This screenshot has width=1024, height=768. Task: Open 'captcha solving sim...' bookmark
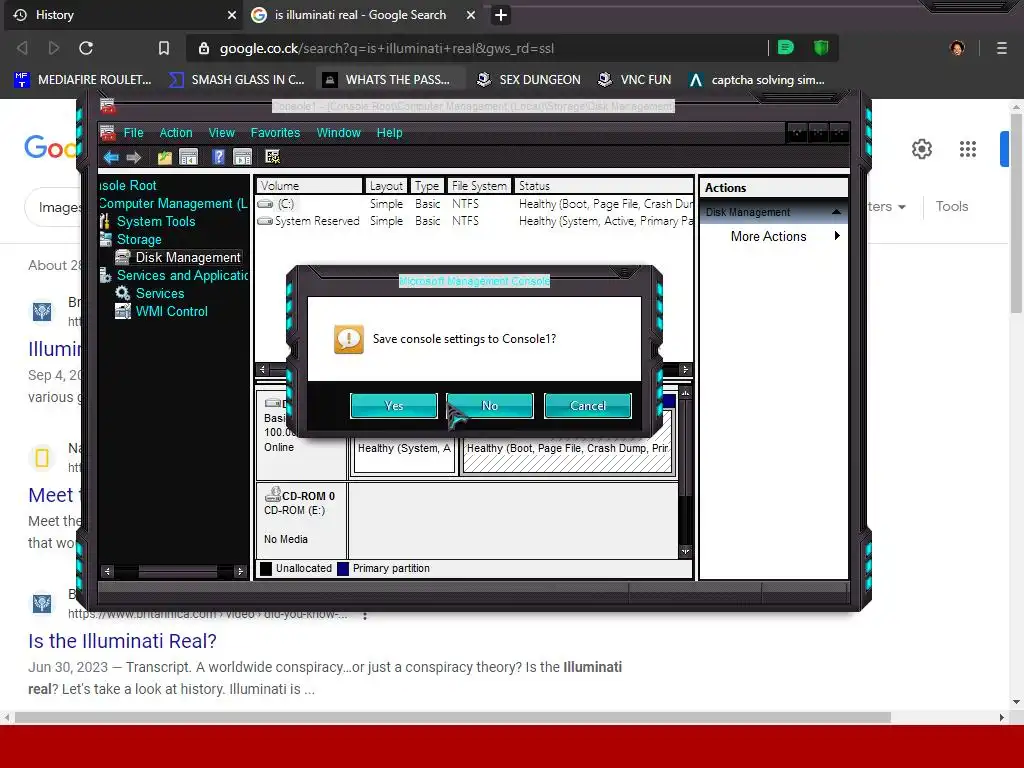[x=757, y=80]
